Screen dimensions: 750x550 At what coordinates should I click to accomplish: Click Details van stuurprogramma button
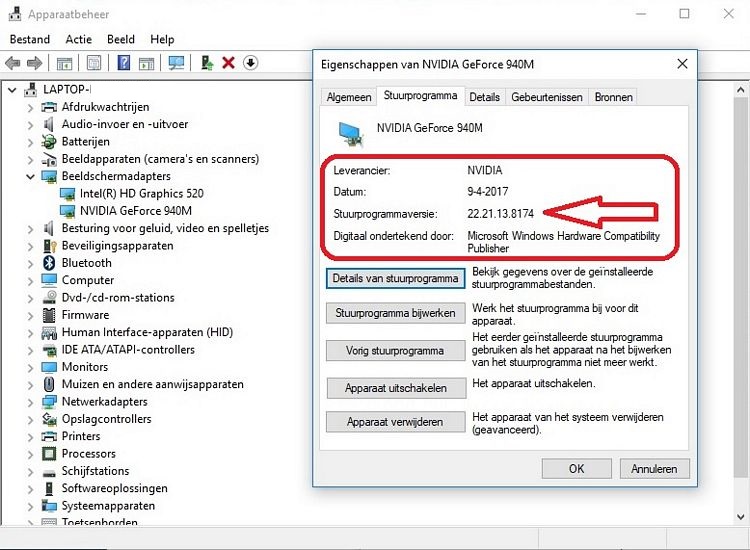[396, 278]
